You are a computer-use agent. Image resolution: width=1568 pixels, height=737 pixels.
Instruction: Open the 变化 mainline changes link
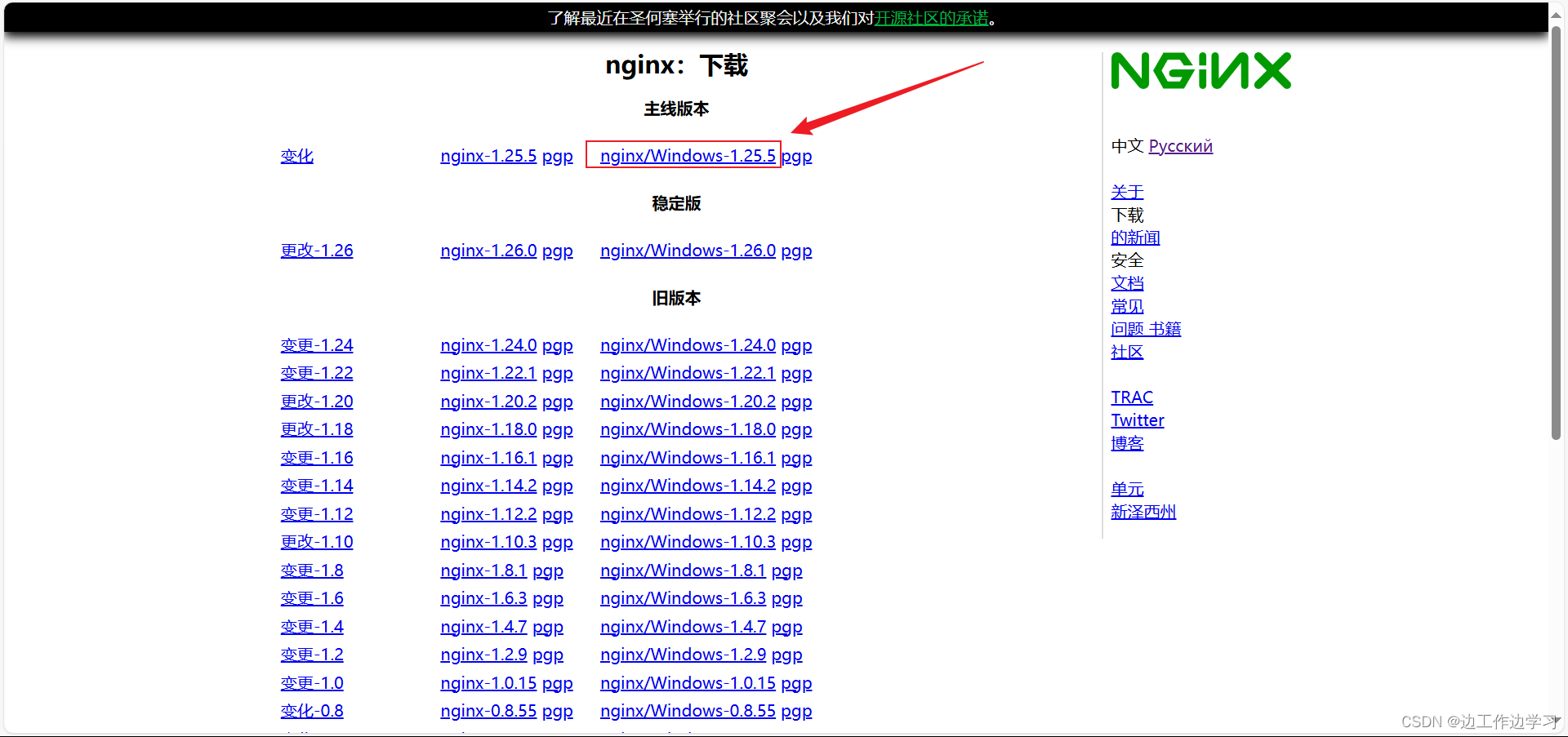pos(297,156)
